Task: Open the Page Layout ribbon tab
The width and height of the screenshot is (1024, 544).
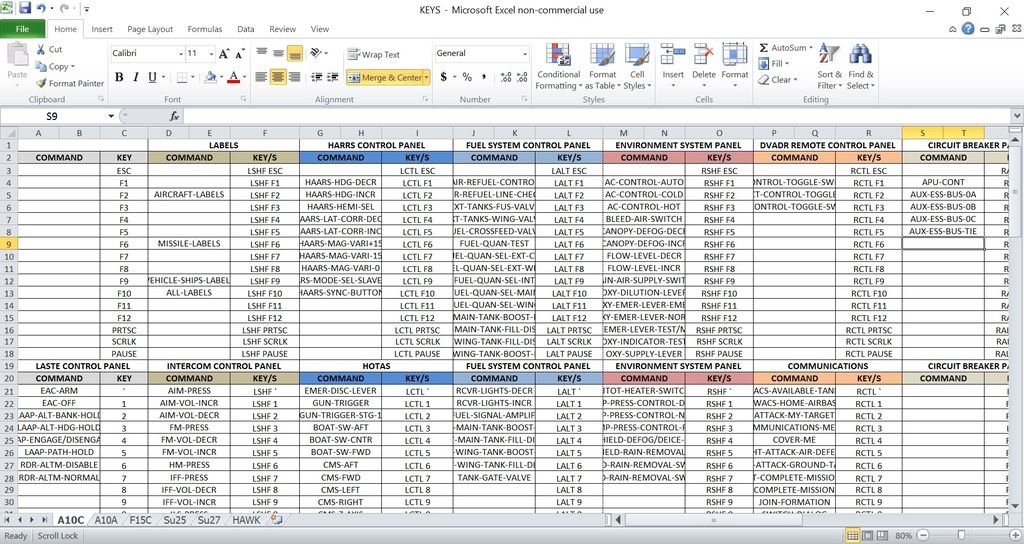Action: [150, 29]
